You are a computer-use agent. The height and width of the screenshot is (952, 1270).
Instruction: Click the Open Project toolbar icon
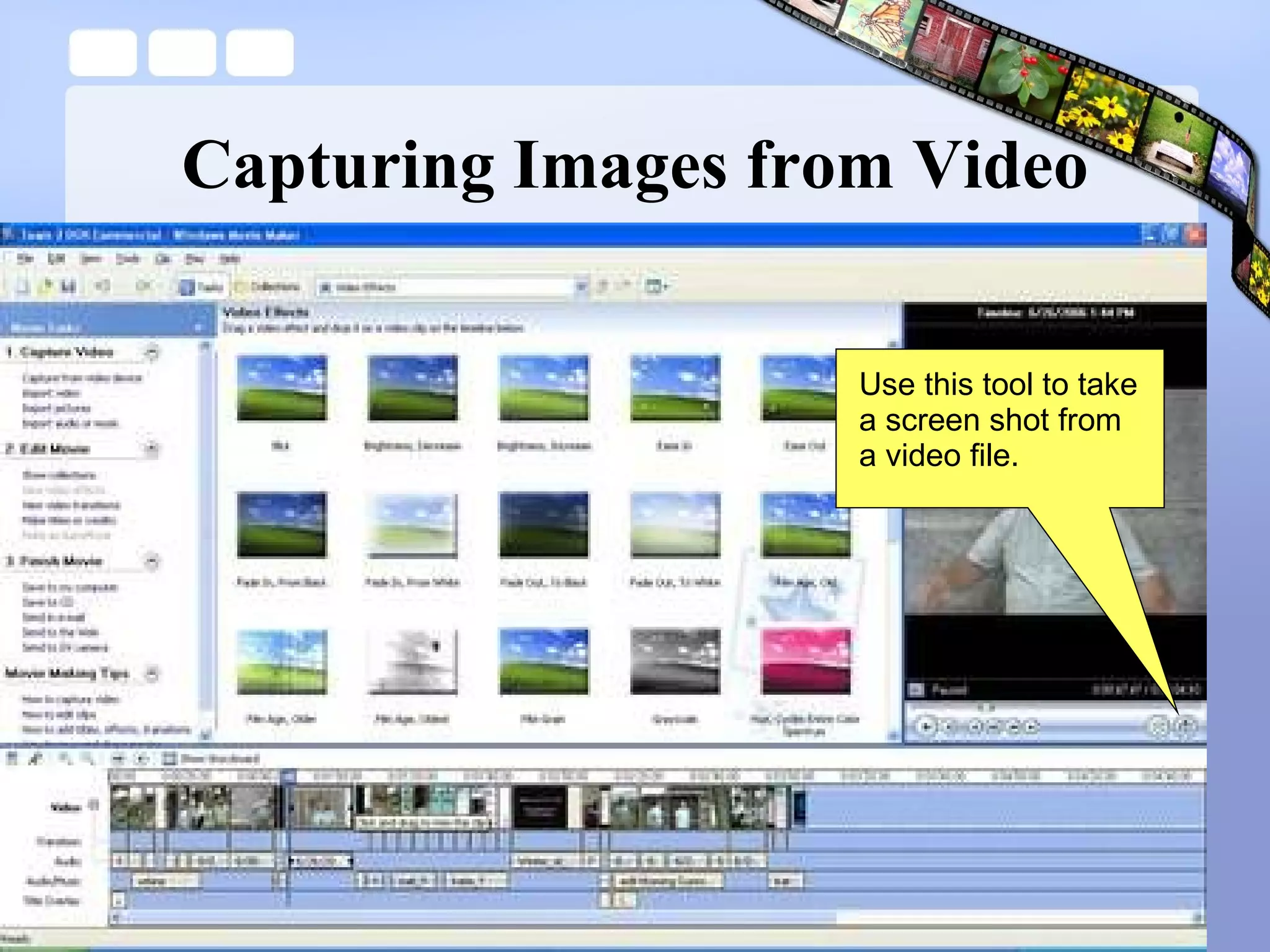pyautogui.click(x=46, y=286)
